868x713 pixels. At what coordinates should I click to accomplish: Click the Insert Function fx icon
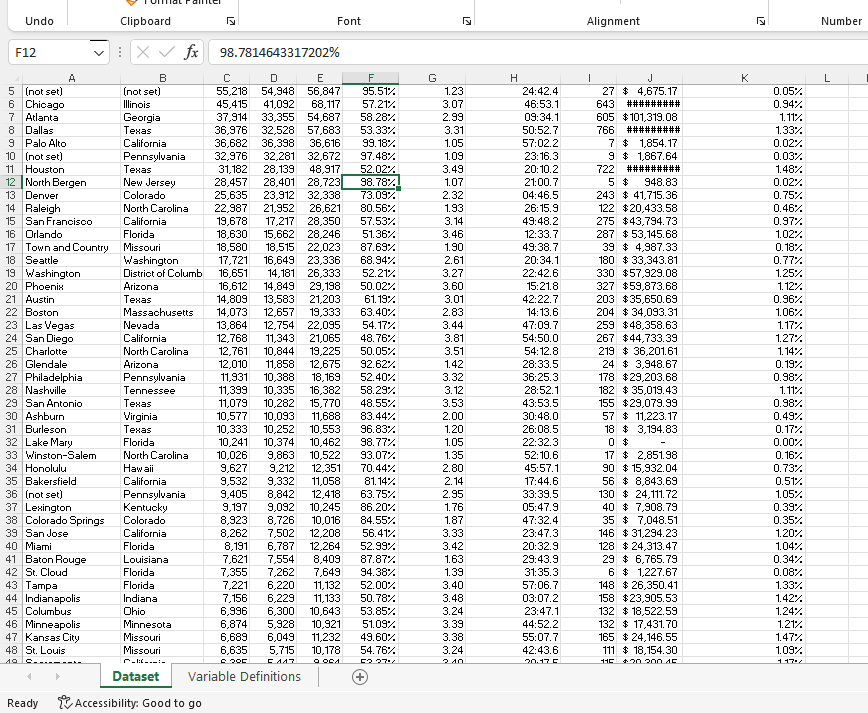point(191,53)
